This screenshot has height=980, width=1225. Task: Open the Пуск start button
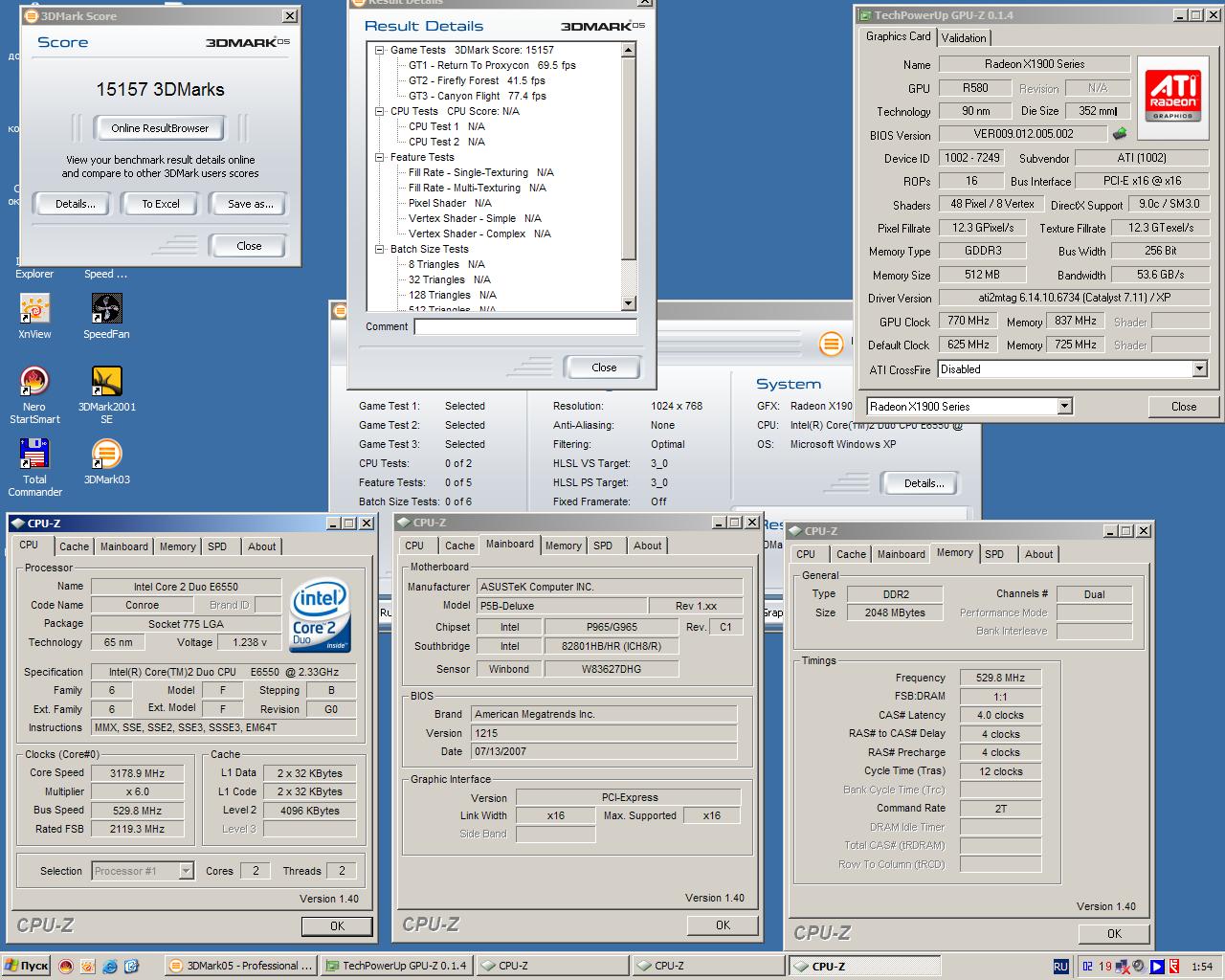[27, 966]
